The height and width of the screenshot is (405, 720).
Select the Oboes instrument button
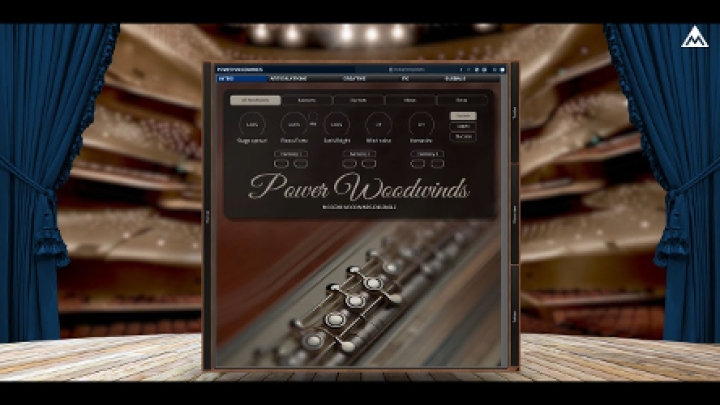[410, 100]
